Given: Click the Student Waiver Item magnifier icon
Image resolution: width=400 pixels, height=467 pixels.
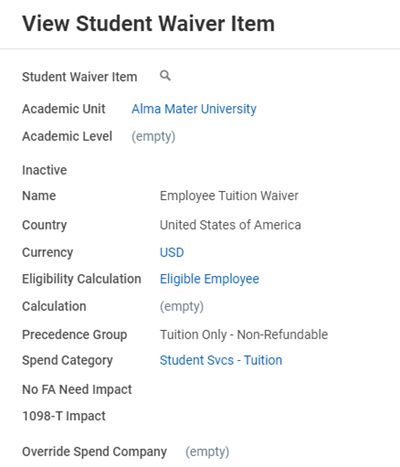Looking at the screenshot, I should tap(165, 76).
